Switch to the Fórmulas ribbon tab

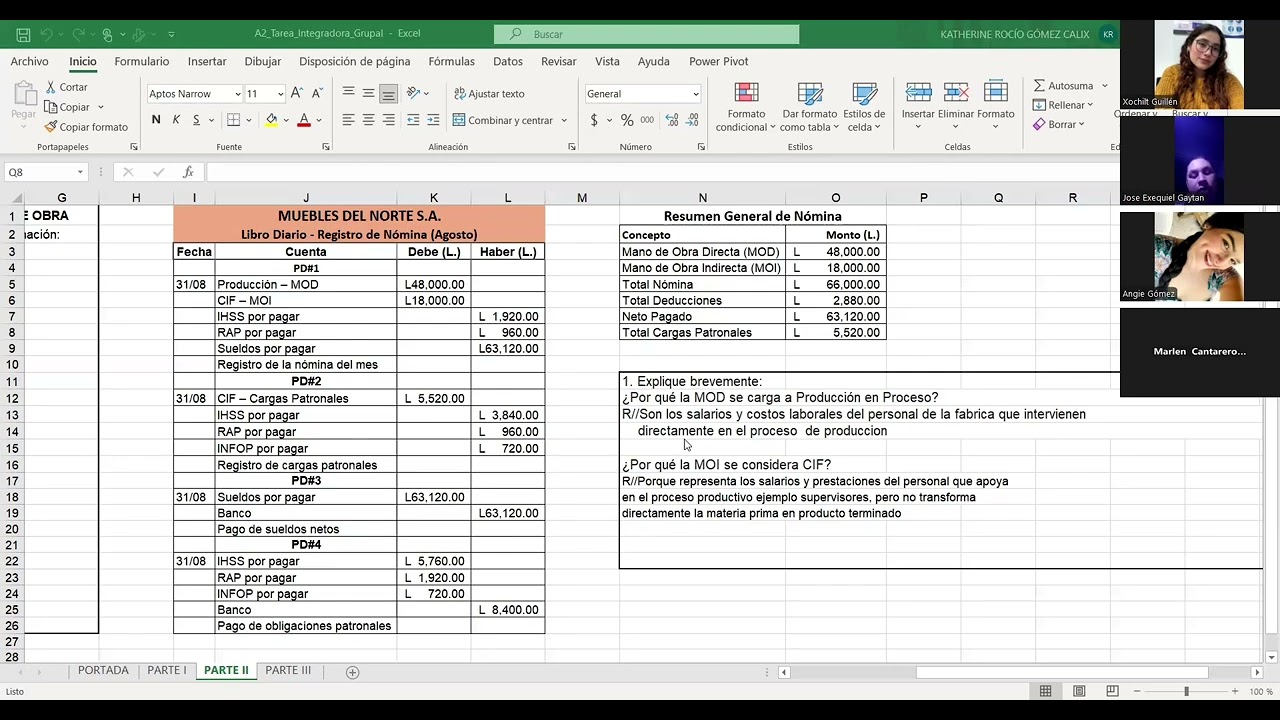pyautogui.click(x=451, y=61)
